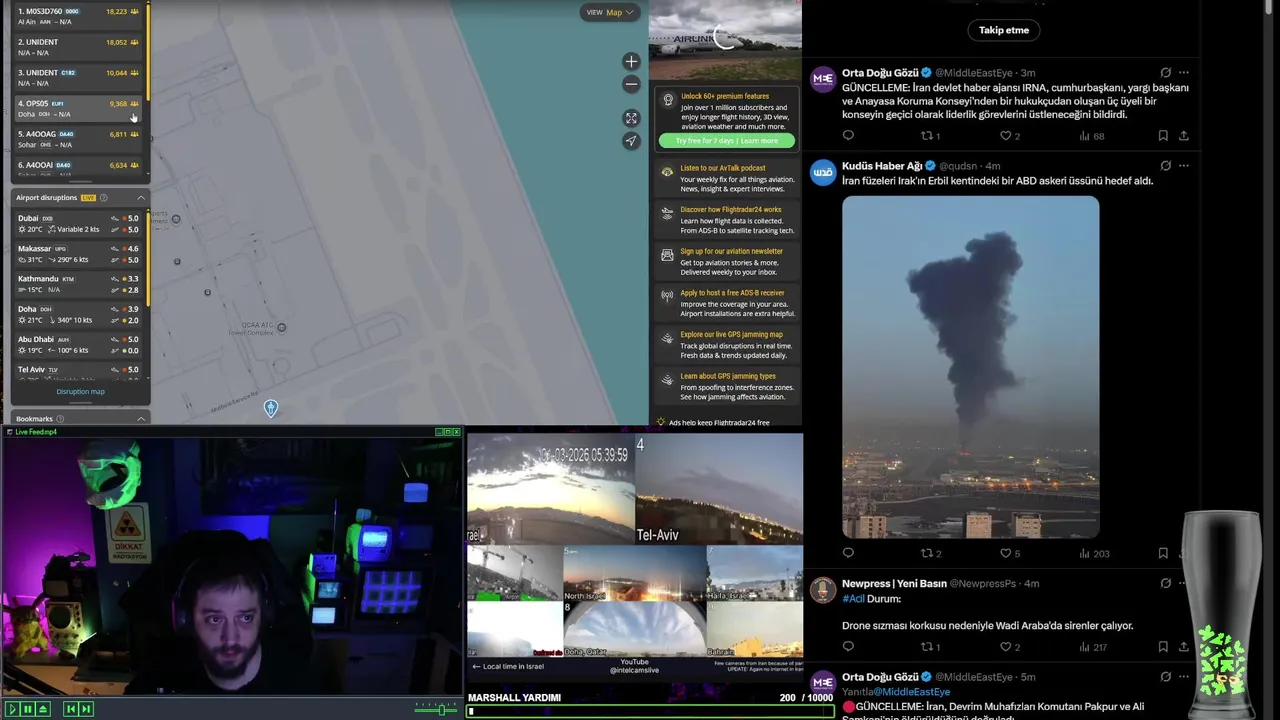Open the Doha, Qatar camera feed tile
Image resolution: width=1280 pixels, height=720 pixels.
tap(635, 629)
